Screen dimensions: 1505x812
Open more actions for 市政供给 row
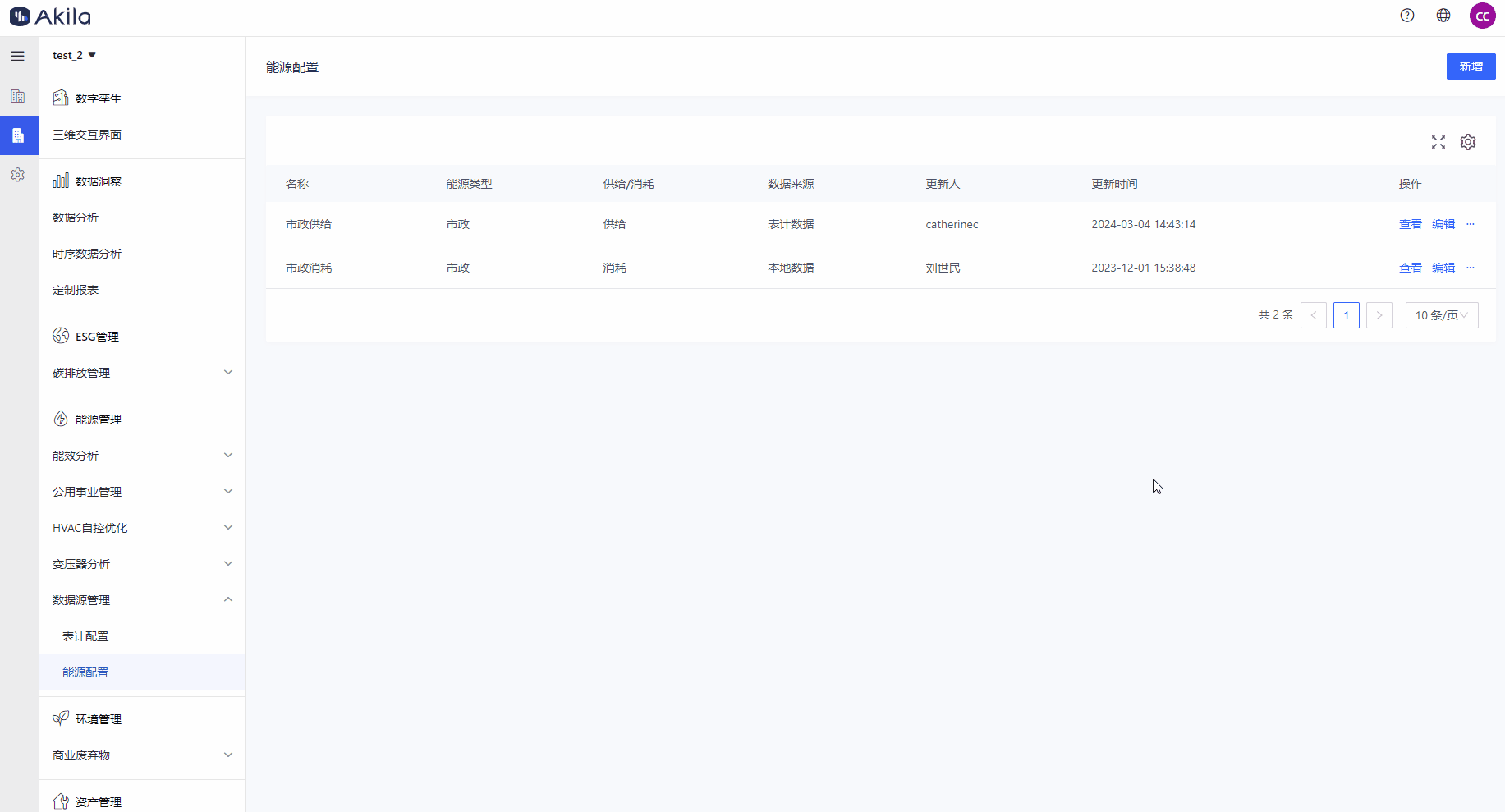1471,224
